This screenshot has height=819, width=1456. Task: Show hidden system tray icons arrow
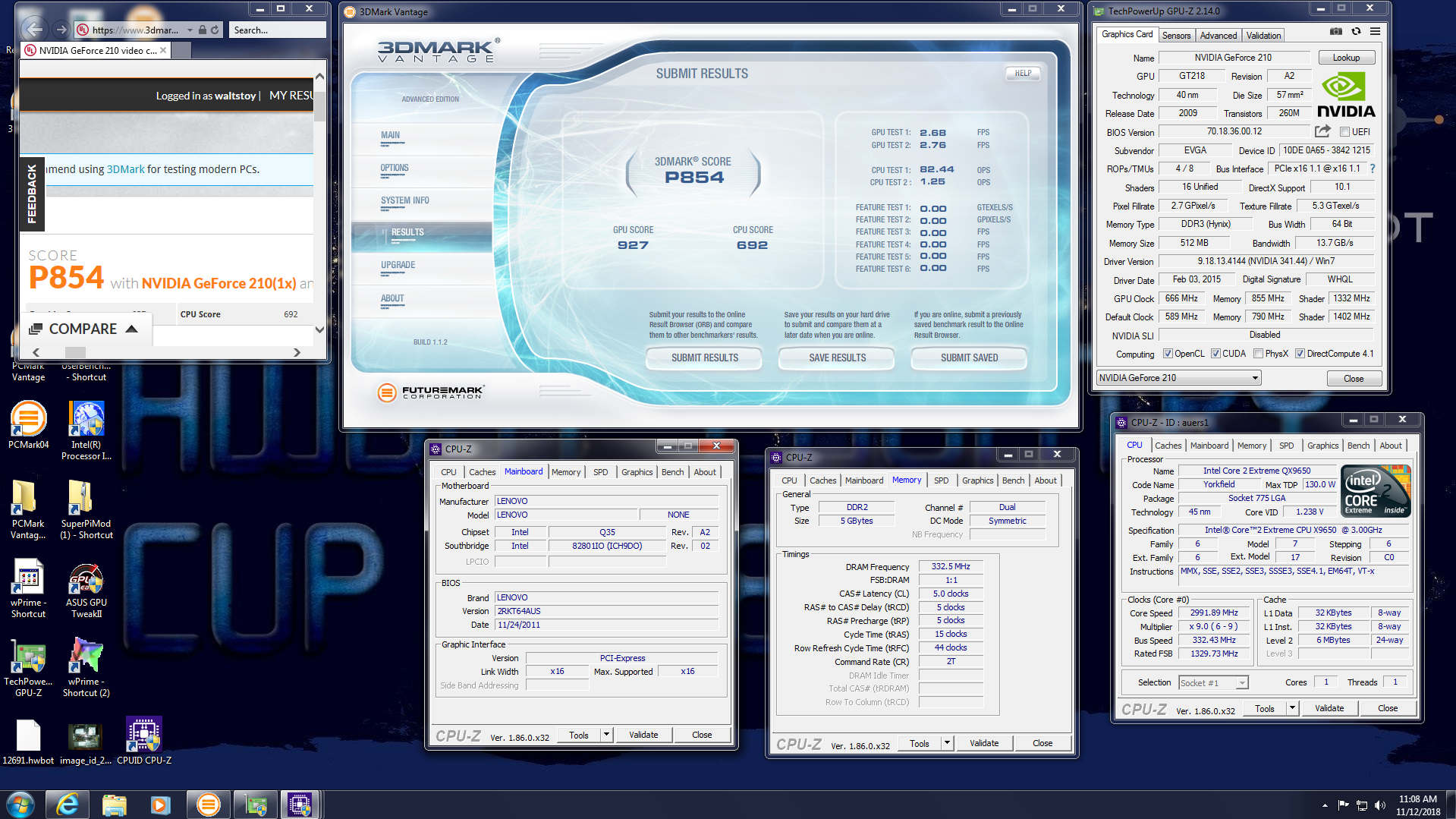[1325, 805]
